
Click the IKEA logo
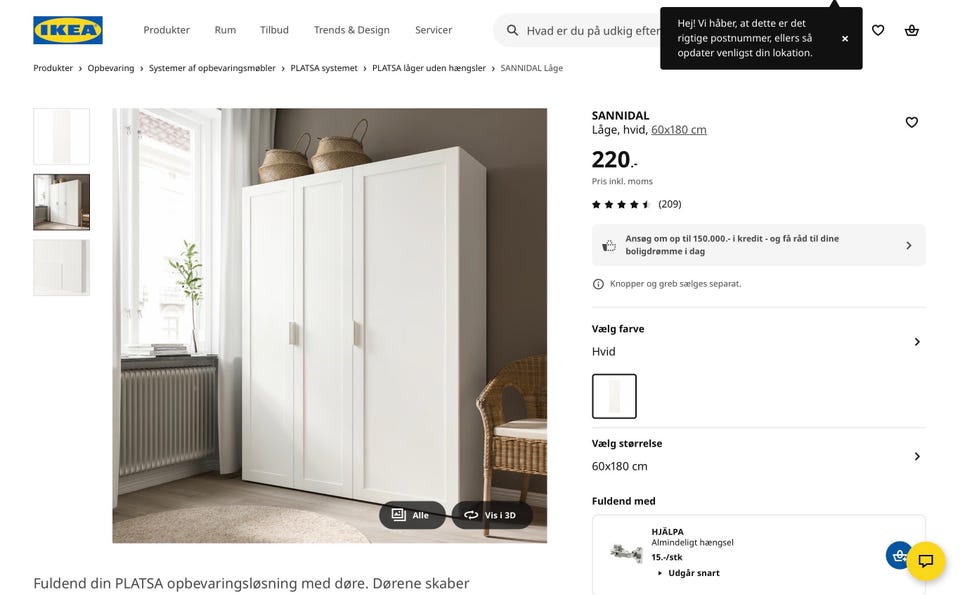click(x=68, y=30)
